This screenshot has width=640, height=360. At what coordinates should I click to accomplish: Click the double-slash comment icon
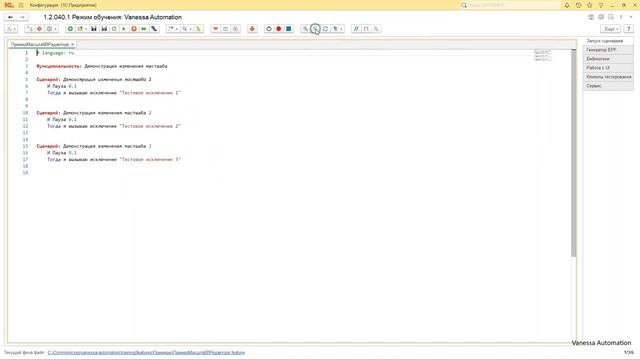(x=356, y=29)
